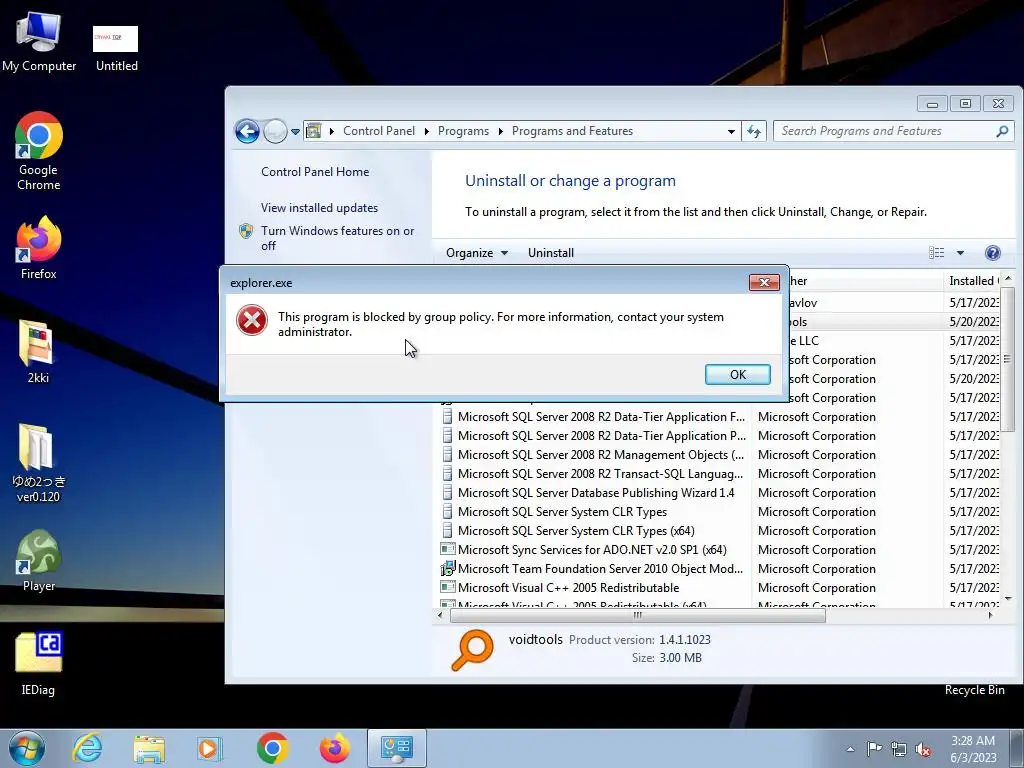Select Control Panel taskbar button
Viewport: 1024px width, 768px height.
(x=396, y=748)
